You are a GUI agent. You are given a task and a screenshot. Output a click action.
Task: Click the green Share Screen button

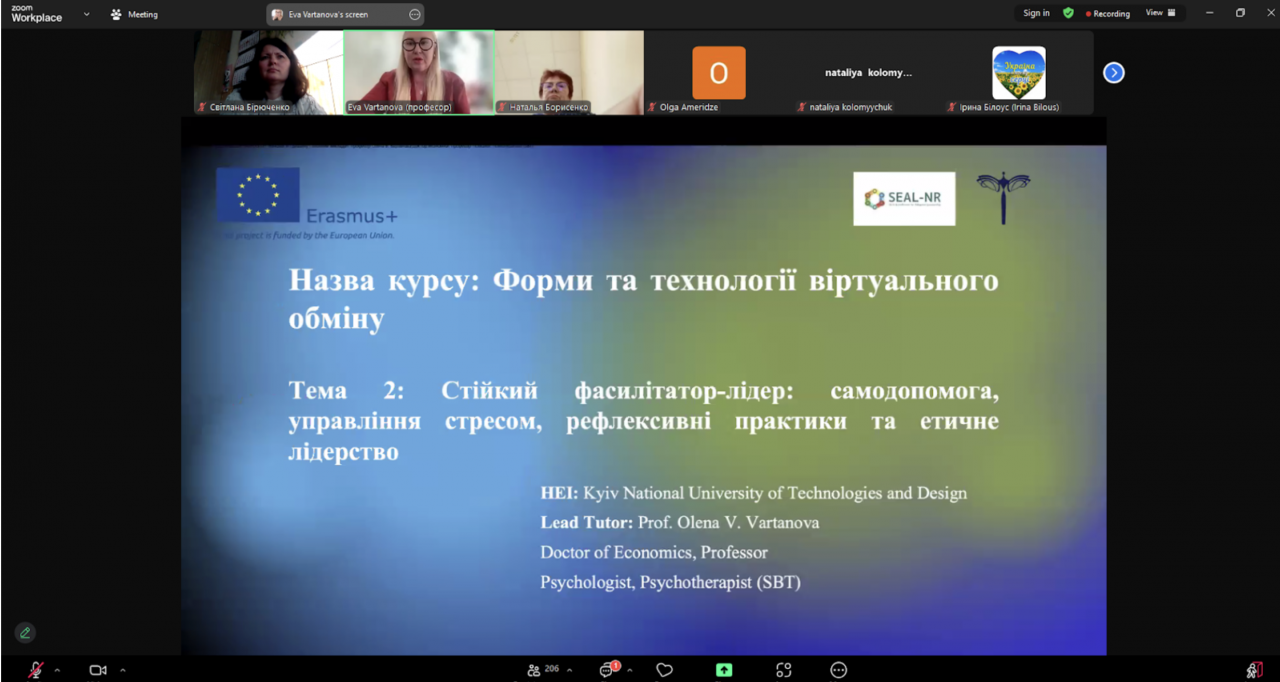[x=724, y=670]
